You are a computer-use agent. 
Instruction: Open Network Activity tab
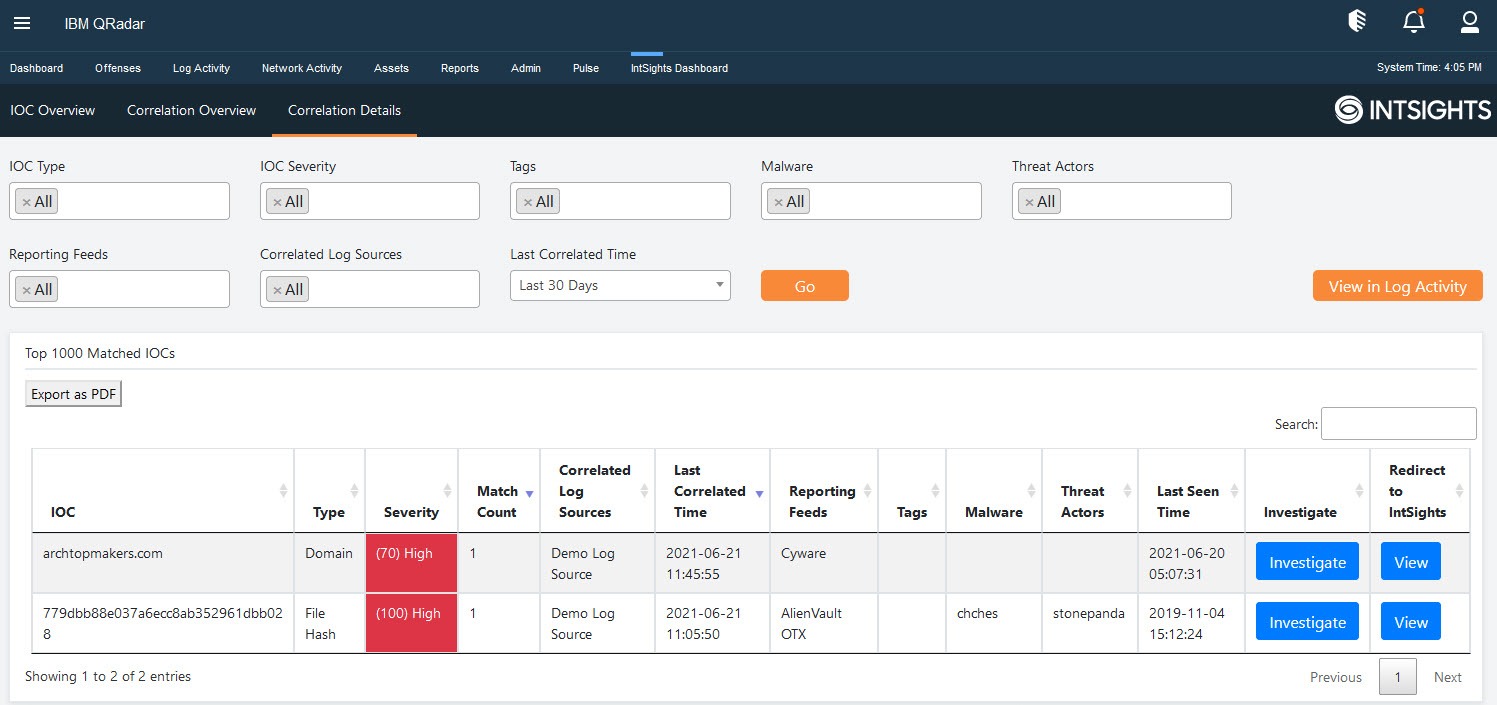[302, 68]
